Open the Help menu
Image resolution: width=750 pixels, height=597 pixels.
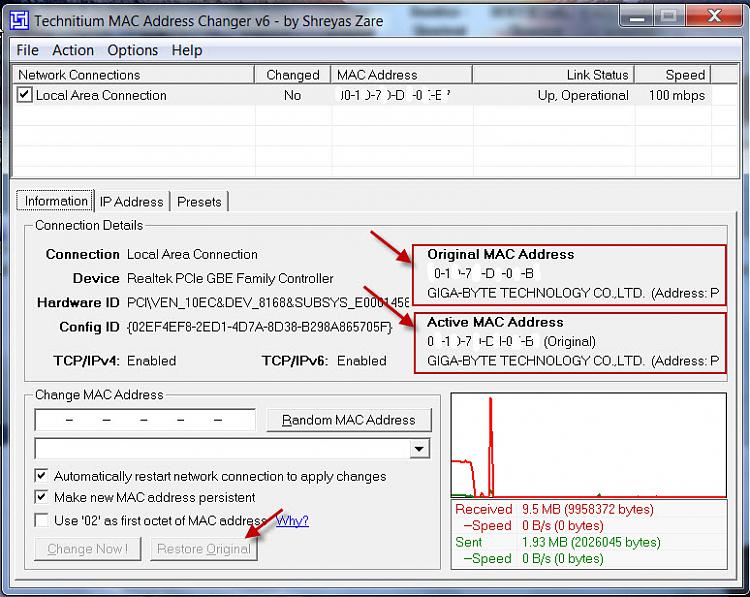click(187, 50)
